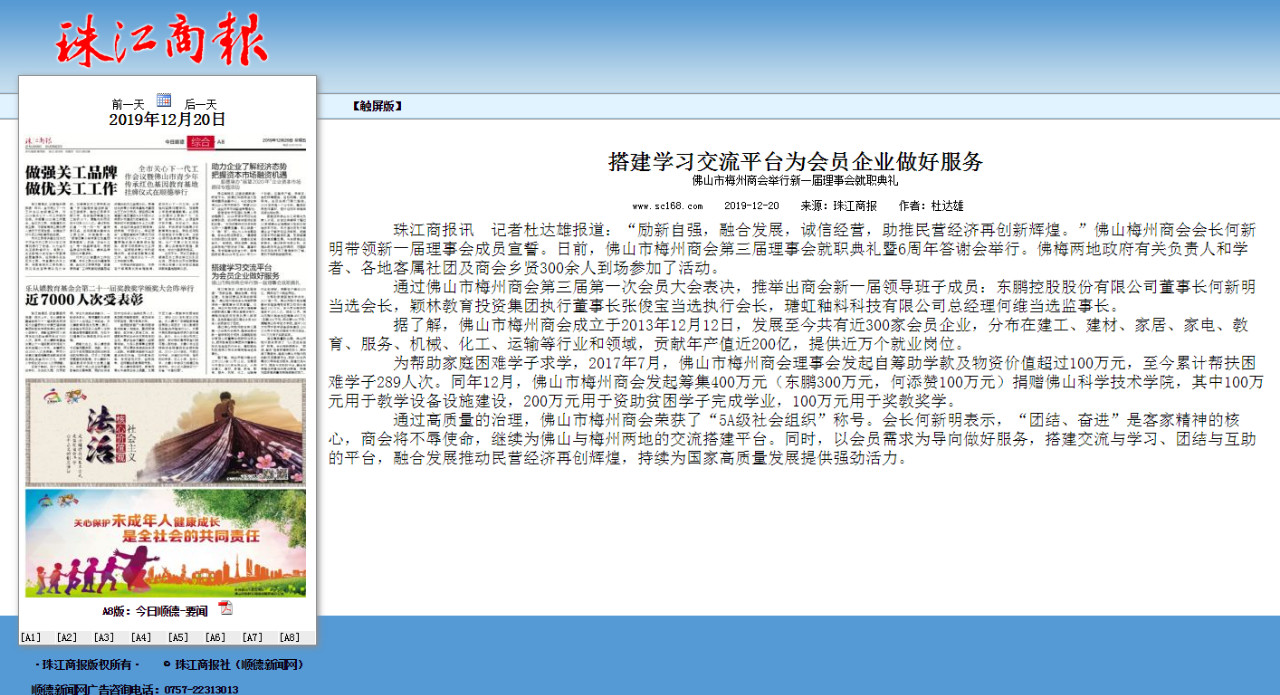The image size is (1280, 695).
Task: Switch to page A4
Action: tap(141, 637)
